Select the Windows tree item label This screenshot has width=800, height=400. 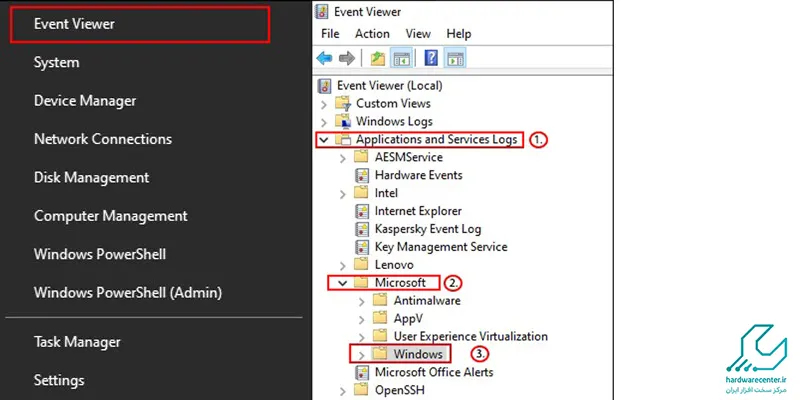[418, 354]
